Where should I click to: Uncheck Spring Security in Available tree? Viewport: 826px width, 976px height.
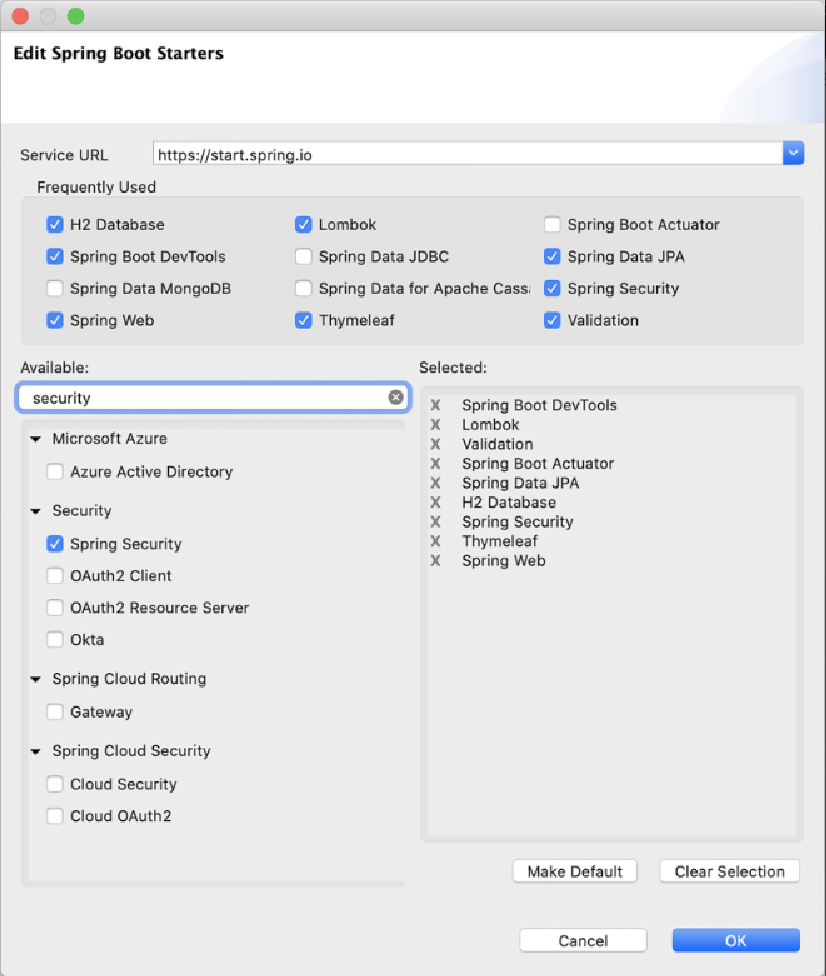[x=55, y=543]
